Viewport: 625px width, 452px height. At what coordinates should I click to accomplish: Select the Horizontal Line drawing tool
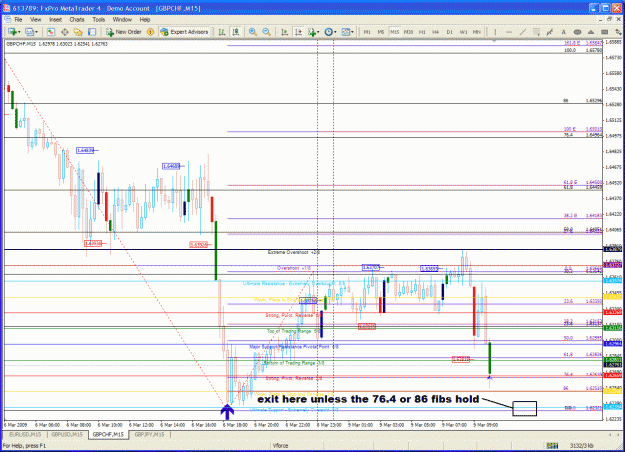[509, 32]
